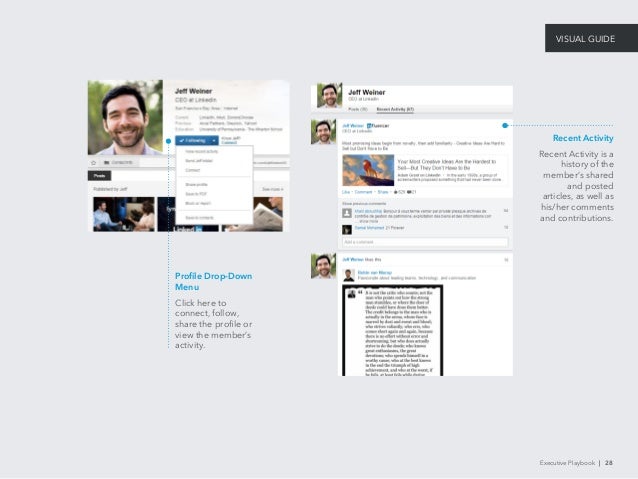
Task: Choose 'Block or report' from the menu
Action: pyautogui.click(x=198, y=203)
